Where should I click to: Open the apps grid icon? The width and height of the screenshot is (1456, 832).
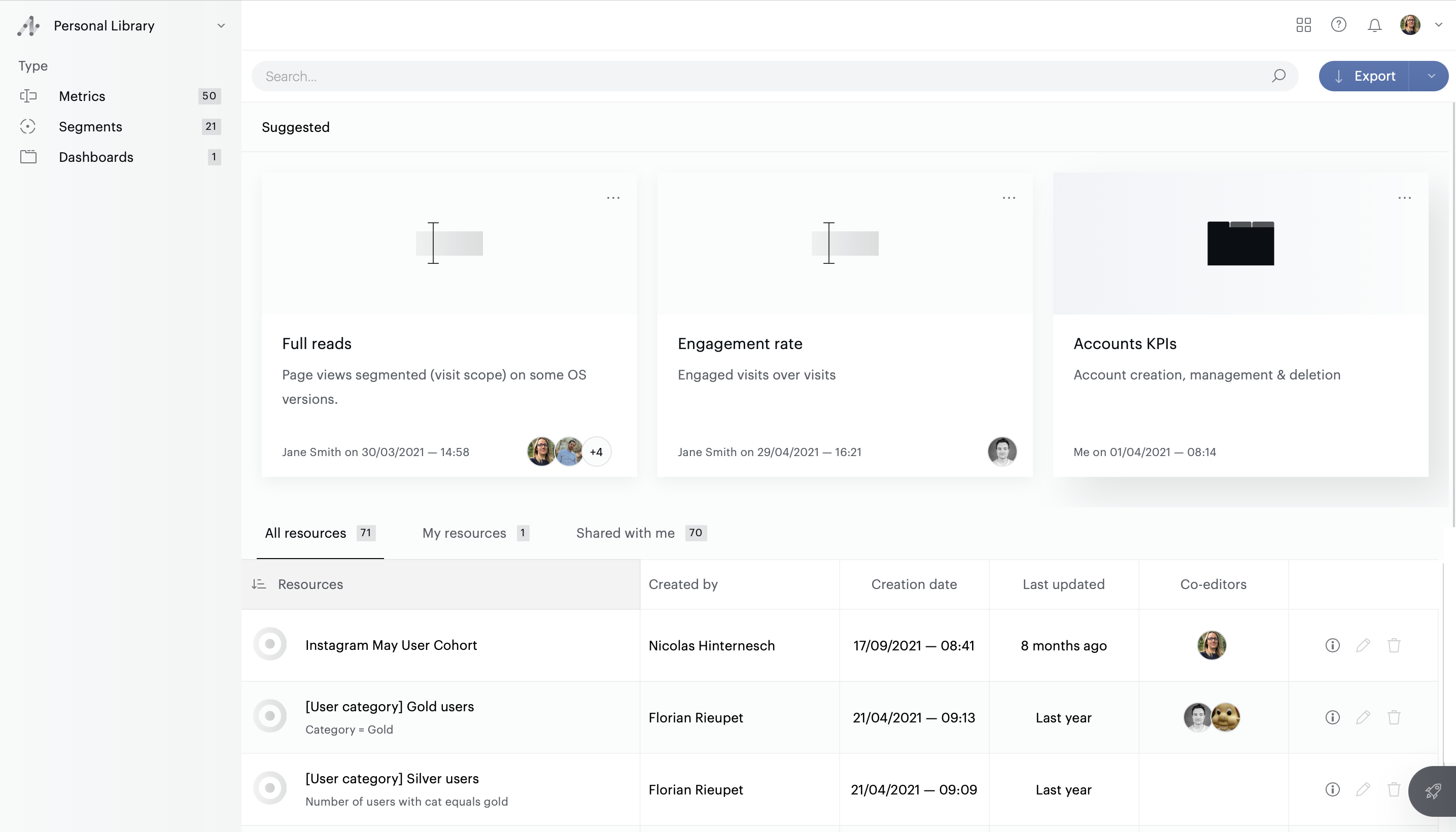tap(1303, 25)
